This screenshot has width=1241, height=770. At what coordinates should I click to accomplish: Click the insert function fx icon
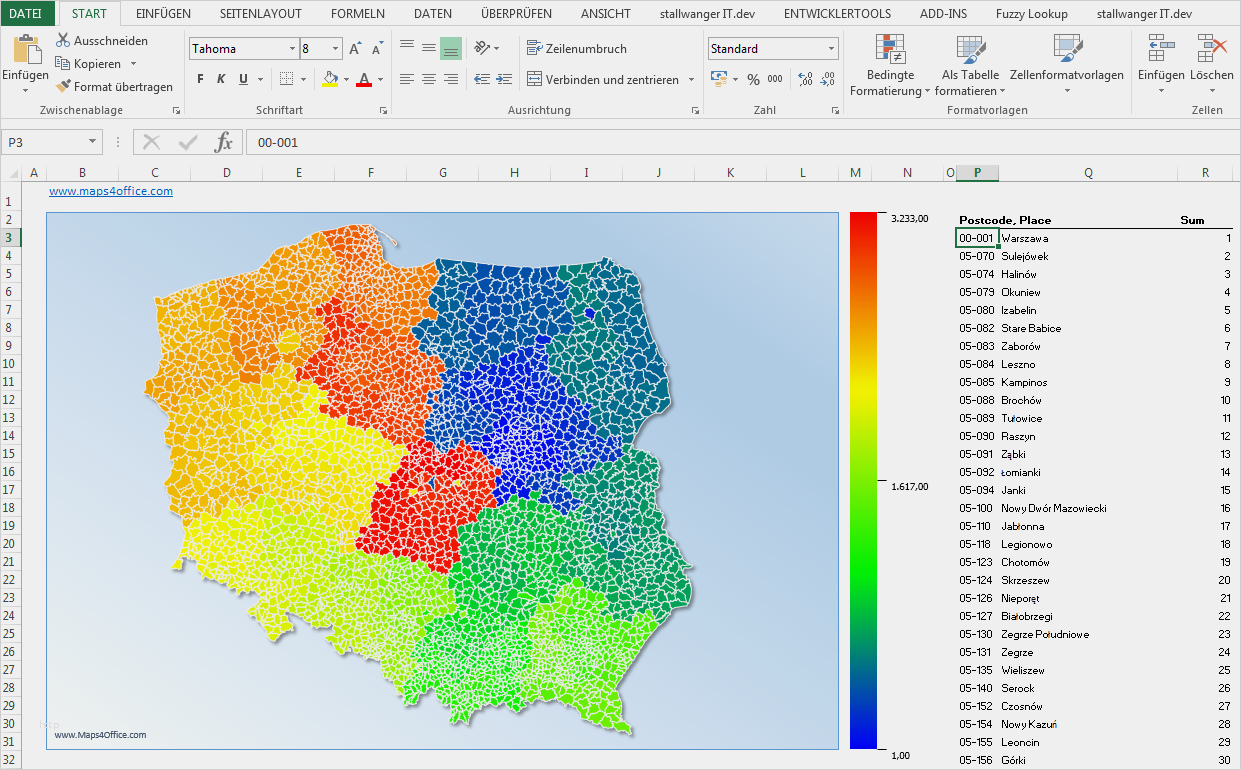pos(224,143)
